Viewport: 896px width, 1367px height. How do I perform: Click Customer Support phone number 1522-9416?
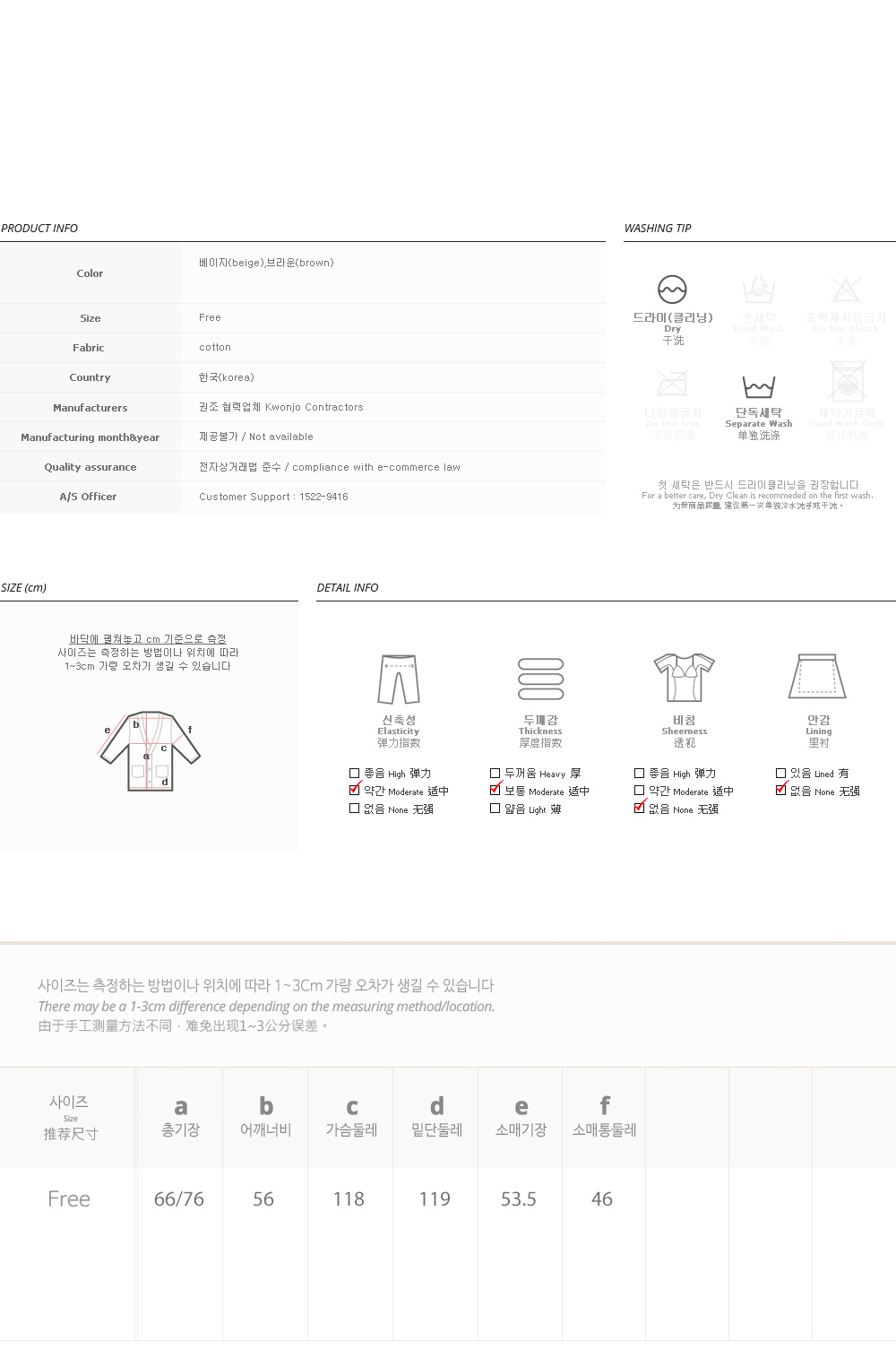coord(323,497)
